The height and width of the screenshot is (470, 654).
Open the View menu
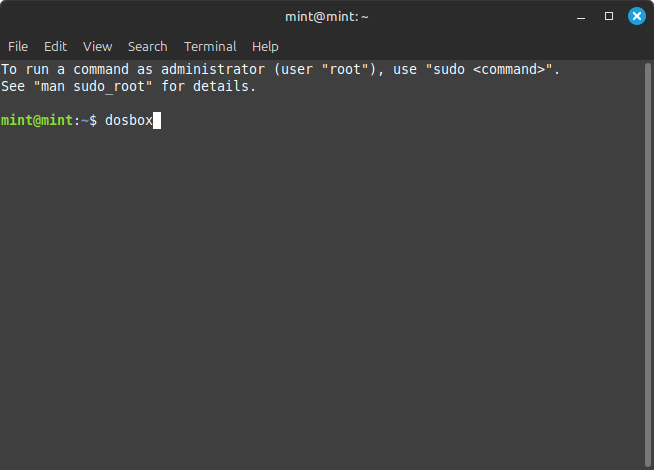click(x=97, y=46)
